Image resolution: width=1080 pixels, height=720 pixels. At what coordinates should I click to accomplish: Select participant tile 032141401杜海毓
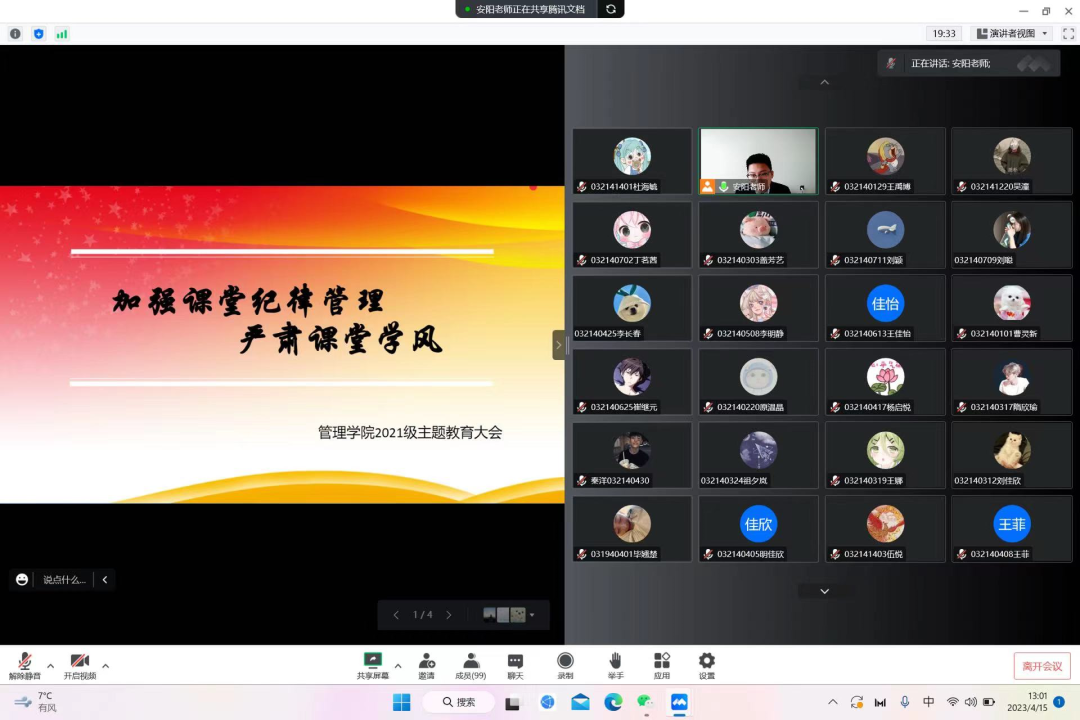pos(632,161)
